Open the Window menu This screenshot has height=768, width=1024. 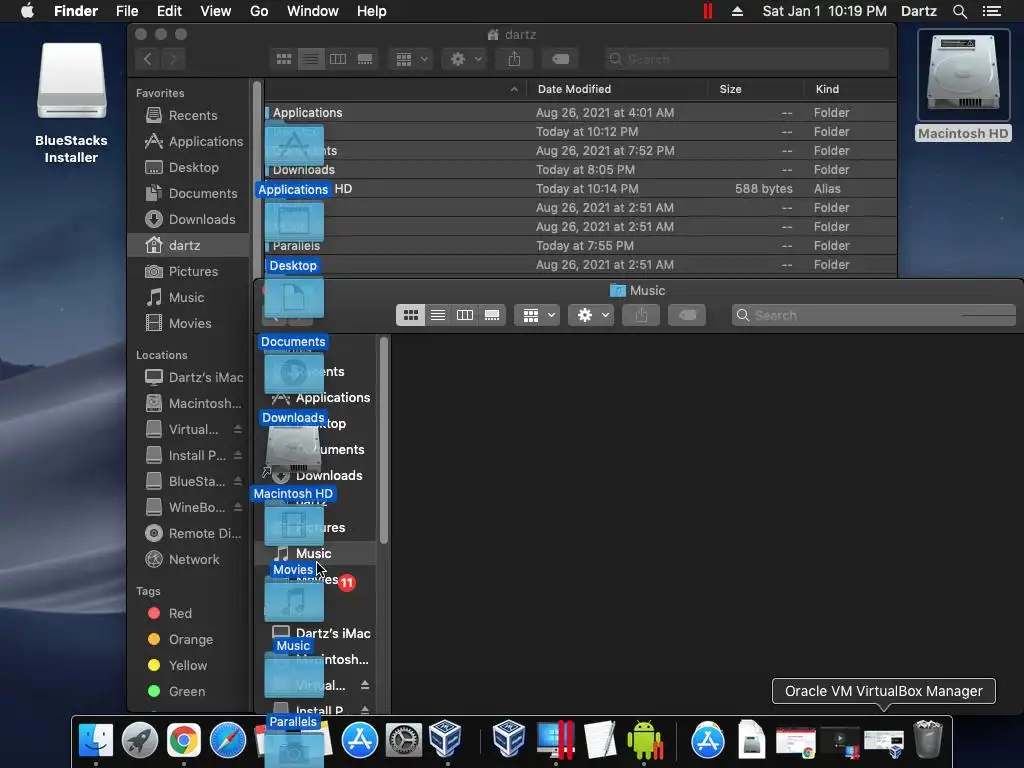[x=313, y=11]
